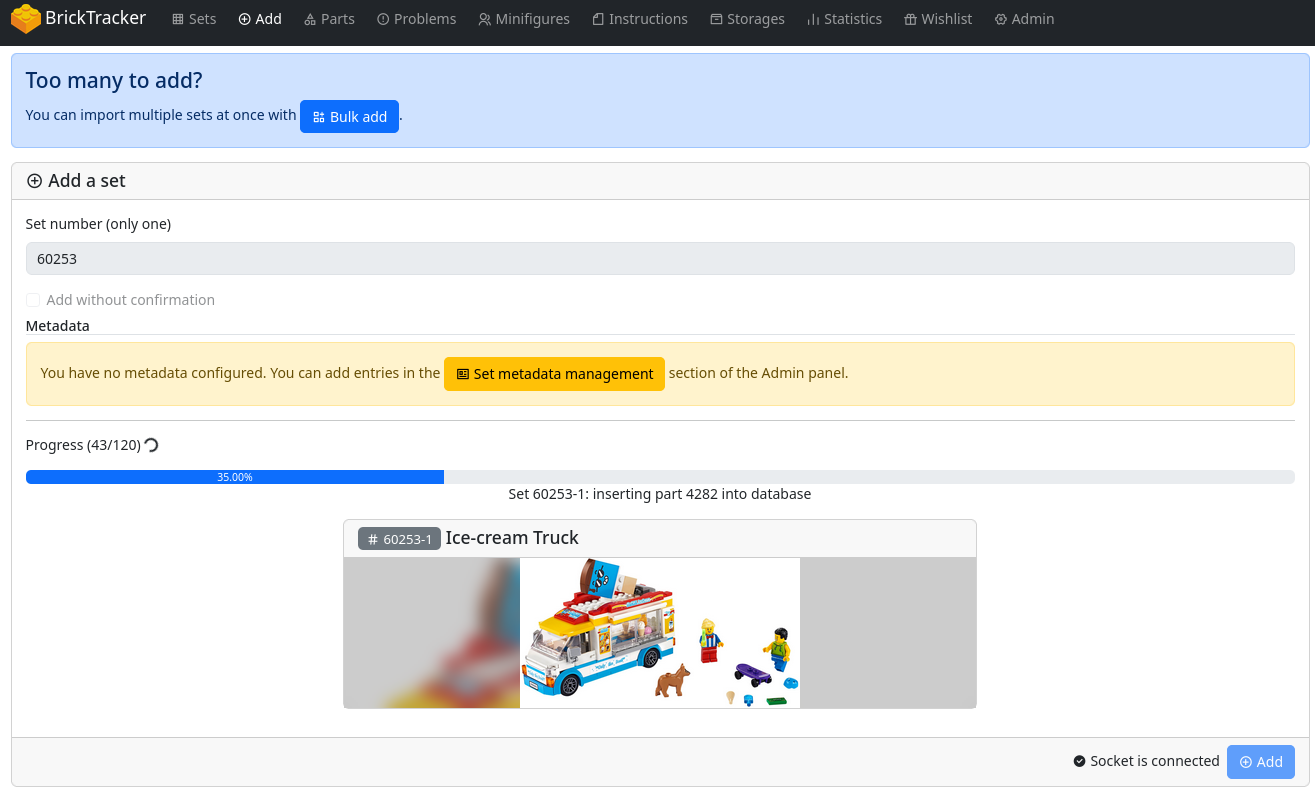This screenshot has width=1315, height=800.
Task: Open the Sets page from navbar
Action: pos(194,19)
